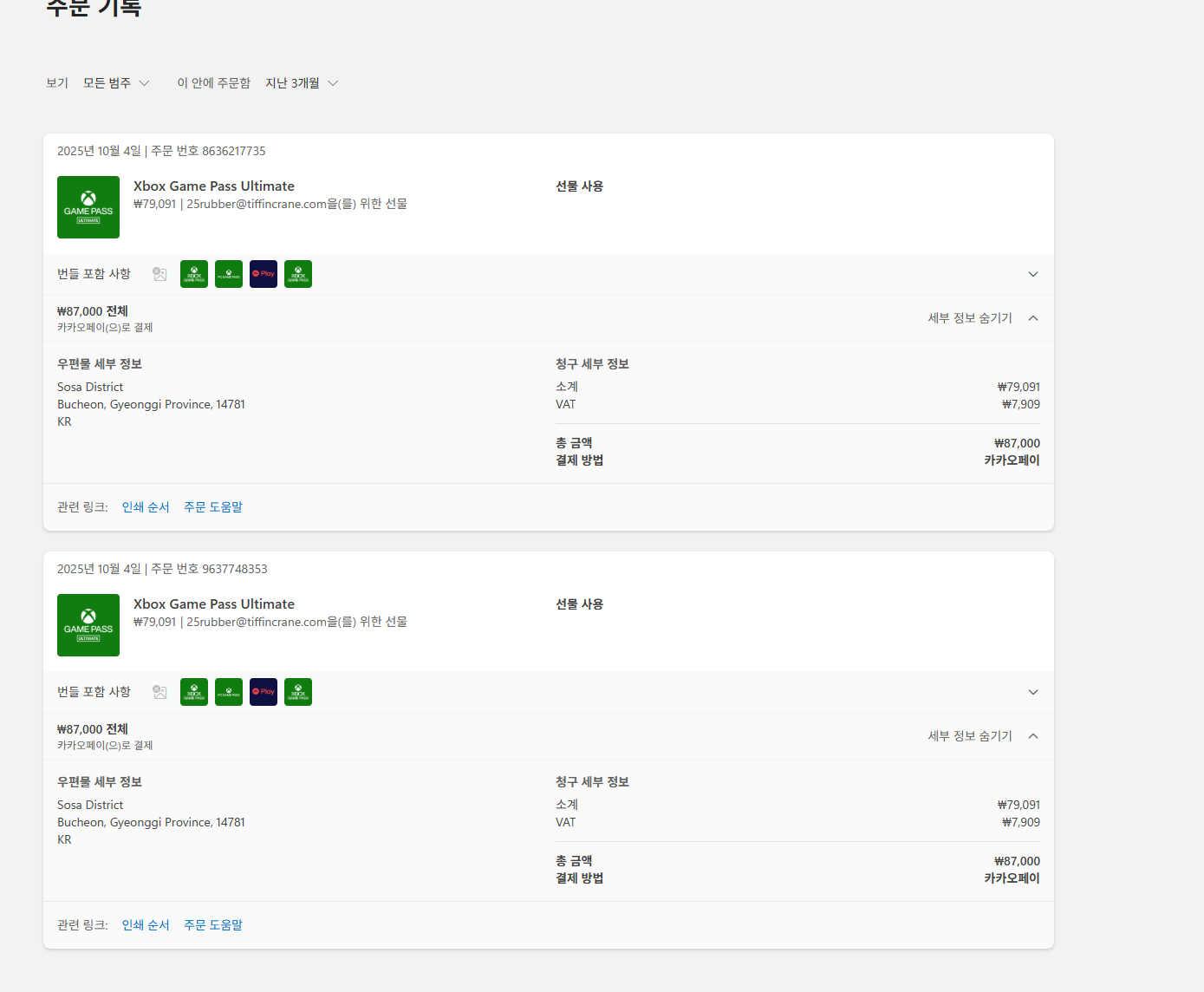Viewport: 1204px width, 992px height.
Task: Click Xbox Game Pass icon beside broken image, order 9637748353
Action: click(x=194, y=692)
